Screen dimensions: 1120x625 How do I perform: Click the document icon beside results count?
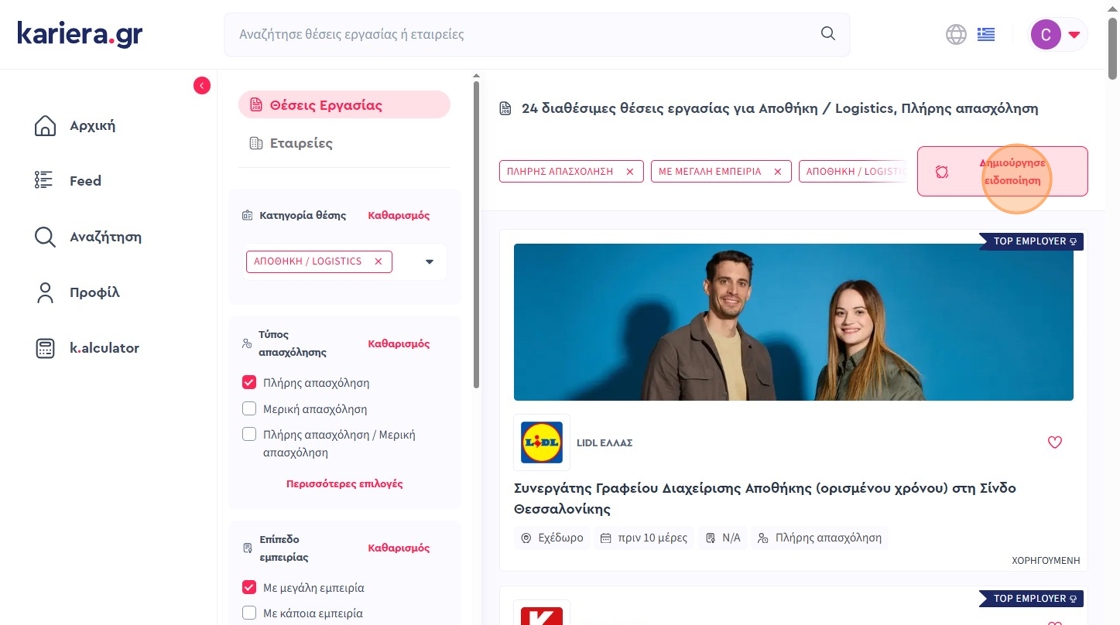tap(505, 109)
